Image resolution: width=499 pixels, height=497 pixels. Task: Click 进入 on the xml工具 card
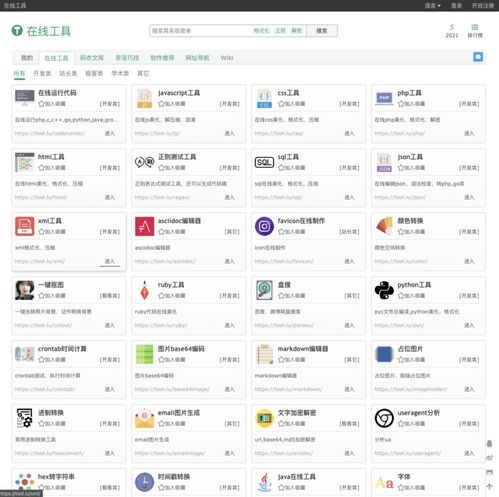pos(110,261)
